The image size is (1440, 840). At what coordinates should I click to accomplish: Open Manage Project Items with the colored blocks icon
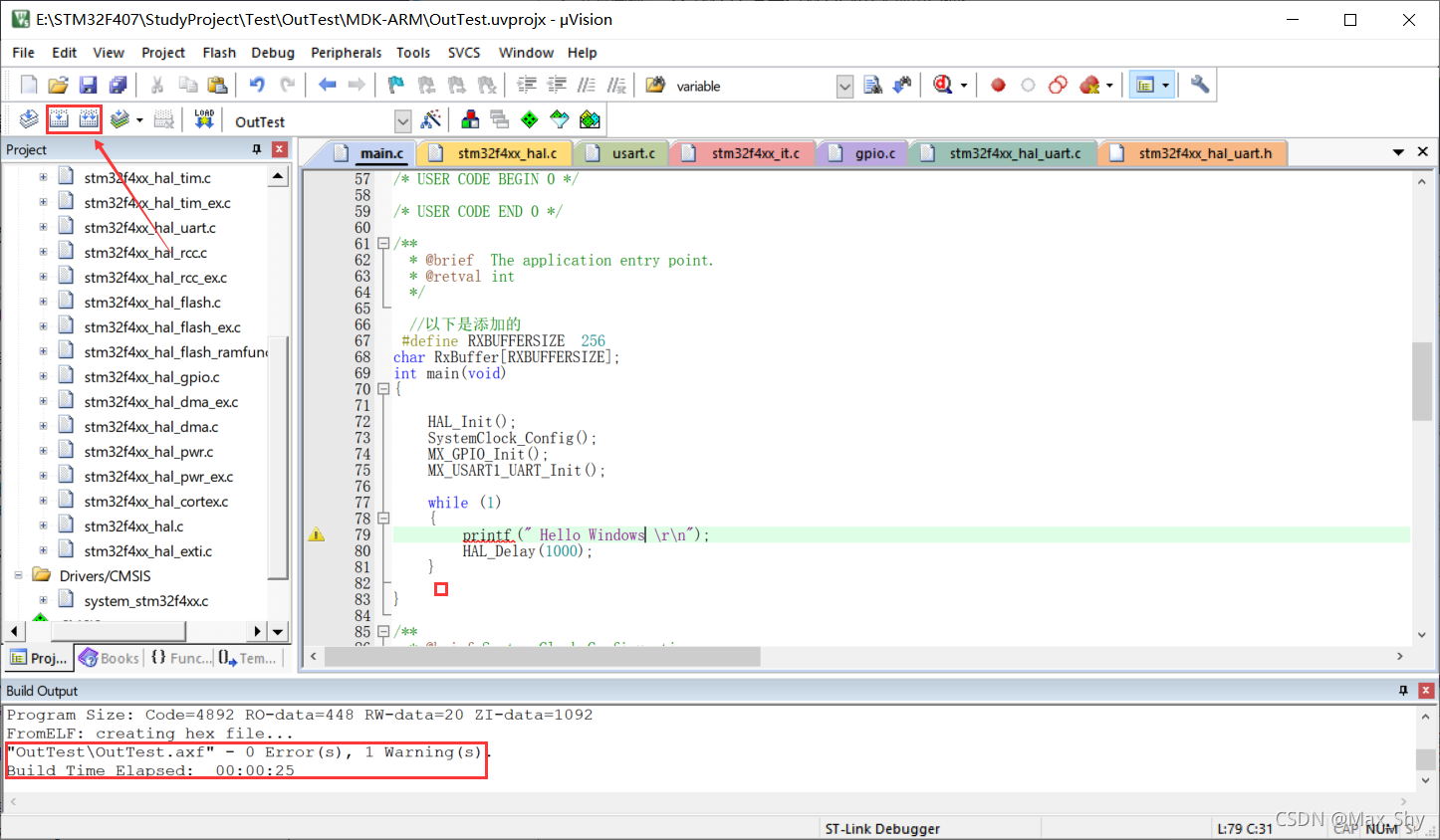click(x=470, y=120)
